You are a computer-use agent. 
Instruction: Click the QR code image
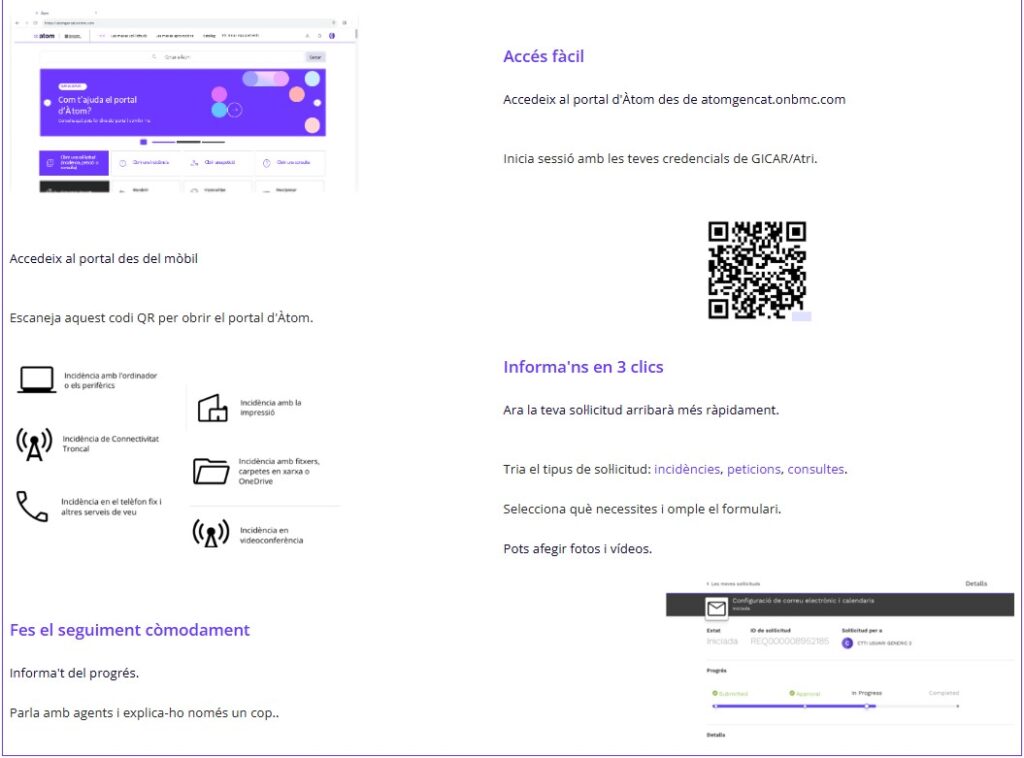[x=757, y=270]
